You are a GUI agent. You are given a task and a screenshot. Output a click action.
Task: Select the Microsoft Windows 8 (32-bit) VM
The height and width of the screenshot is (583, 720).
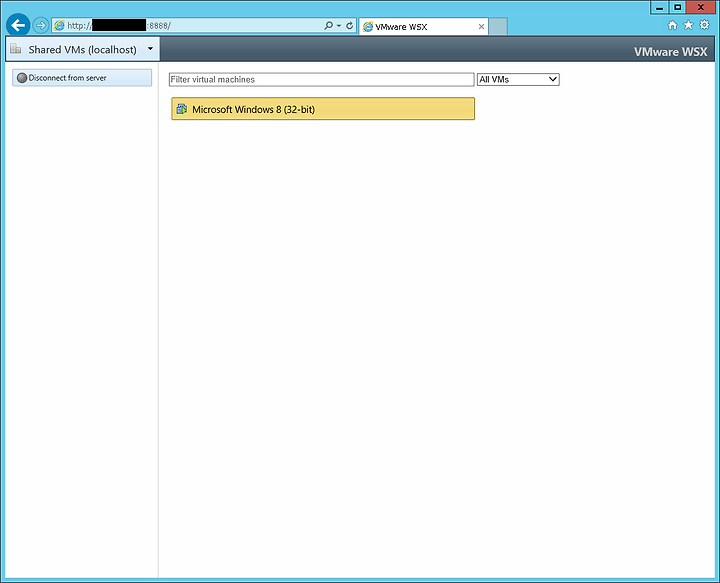tap(323, 109)
